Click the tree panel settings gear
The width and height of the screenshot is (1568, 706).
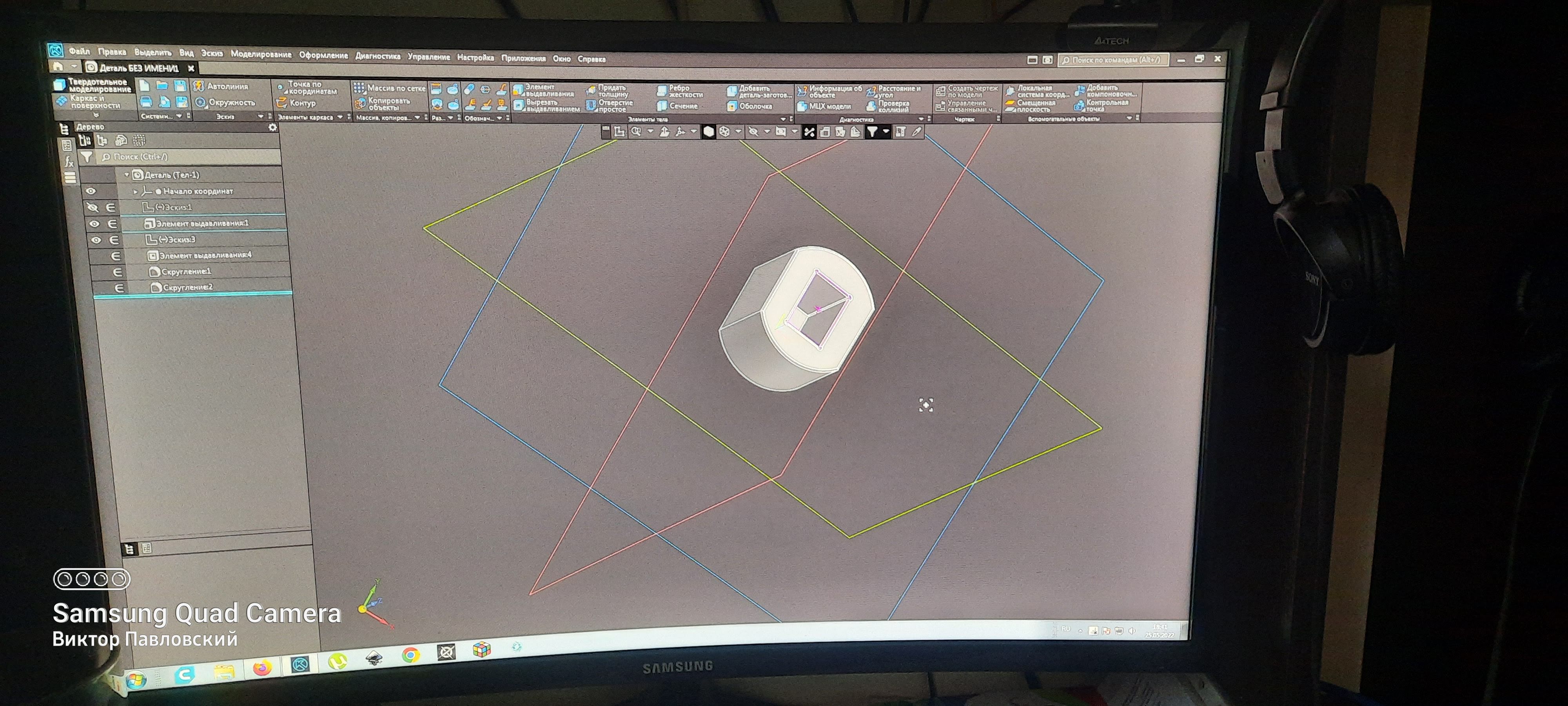coord(273,127)
